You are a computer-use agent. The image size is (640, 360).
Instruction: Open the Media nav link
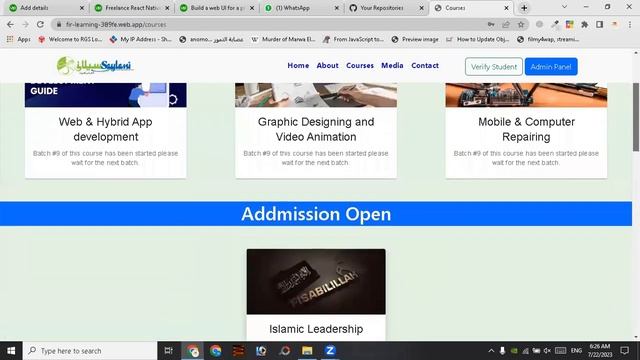392,65
